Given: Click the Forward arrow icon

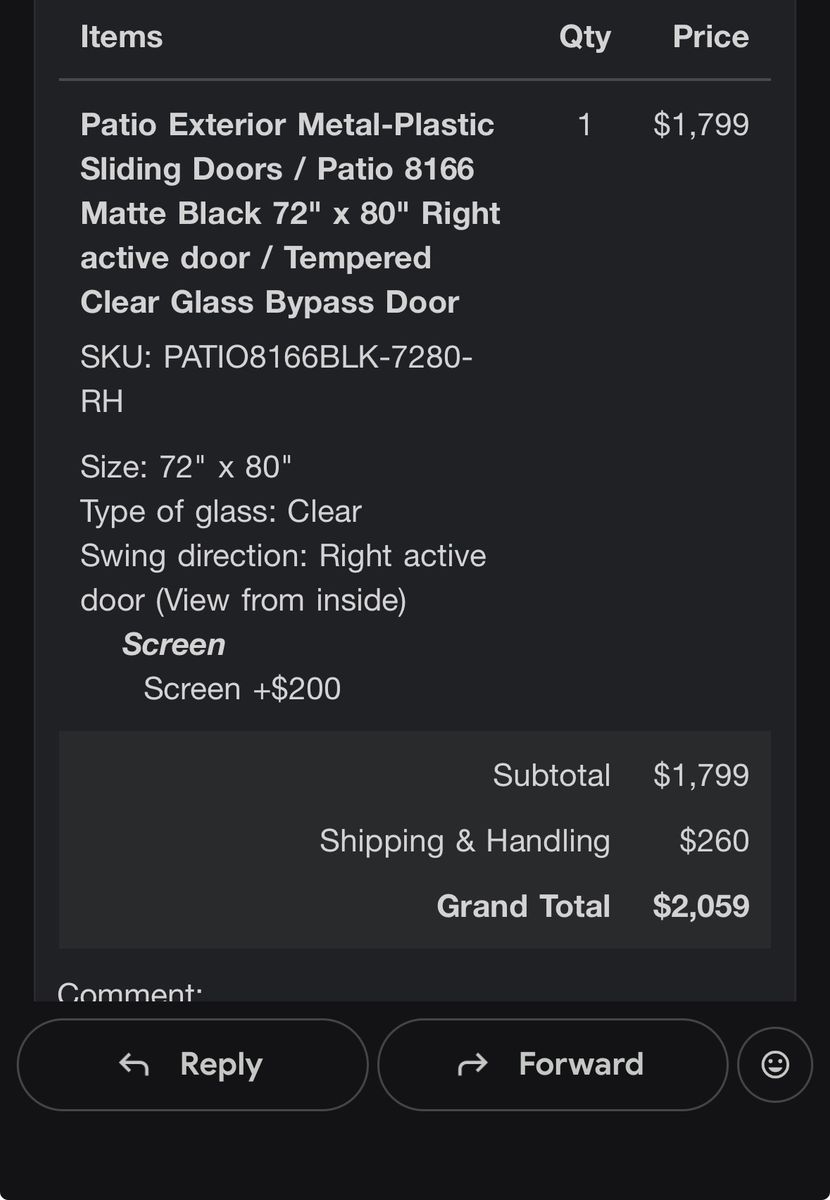Looking at the screenshot, I should click(x=472, y=1065).
